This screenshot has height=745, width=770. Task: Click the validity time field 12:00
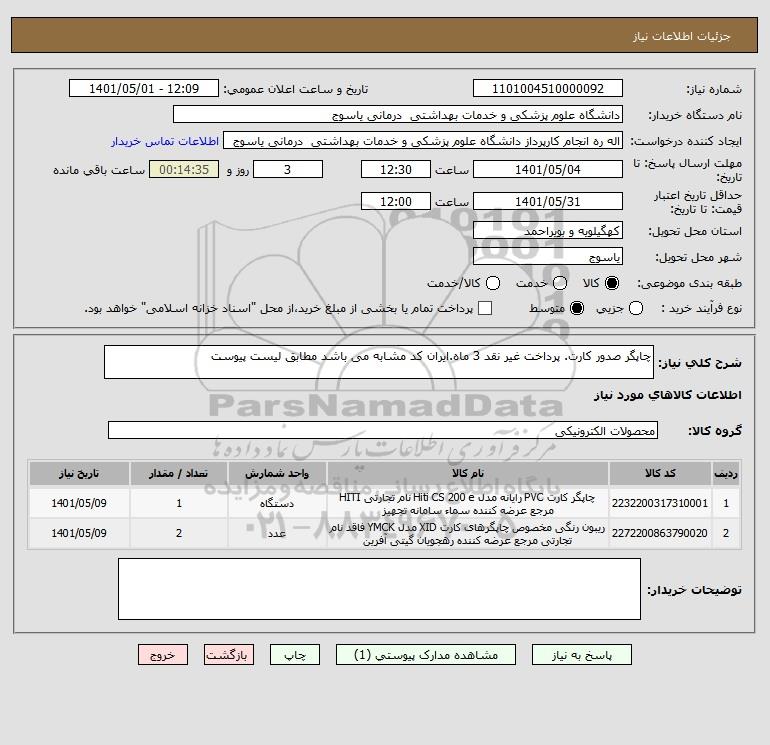(x=396, y=202)
